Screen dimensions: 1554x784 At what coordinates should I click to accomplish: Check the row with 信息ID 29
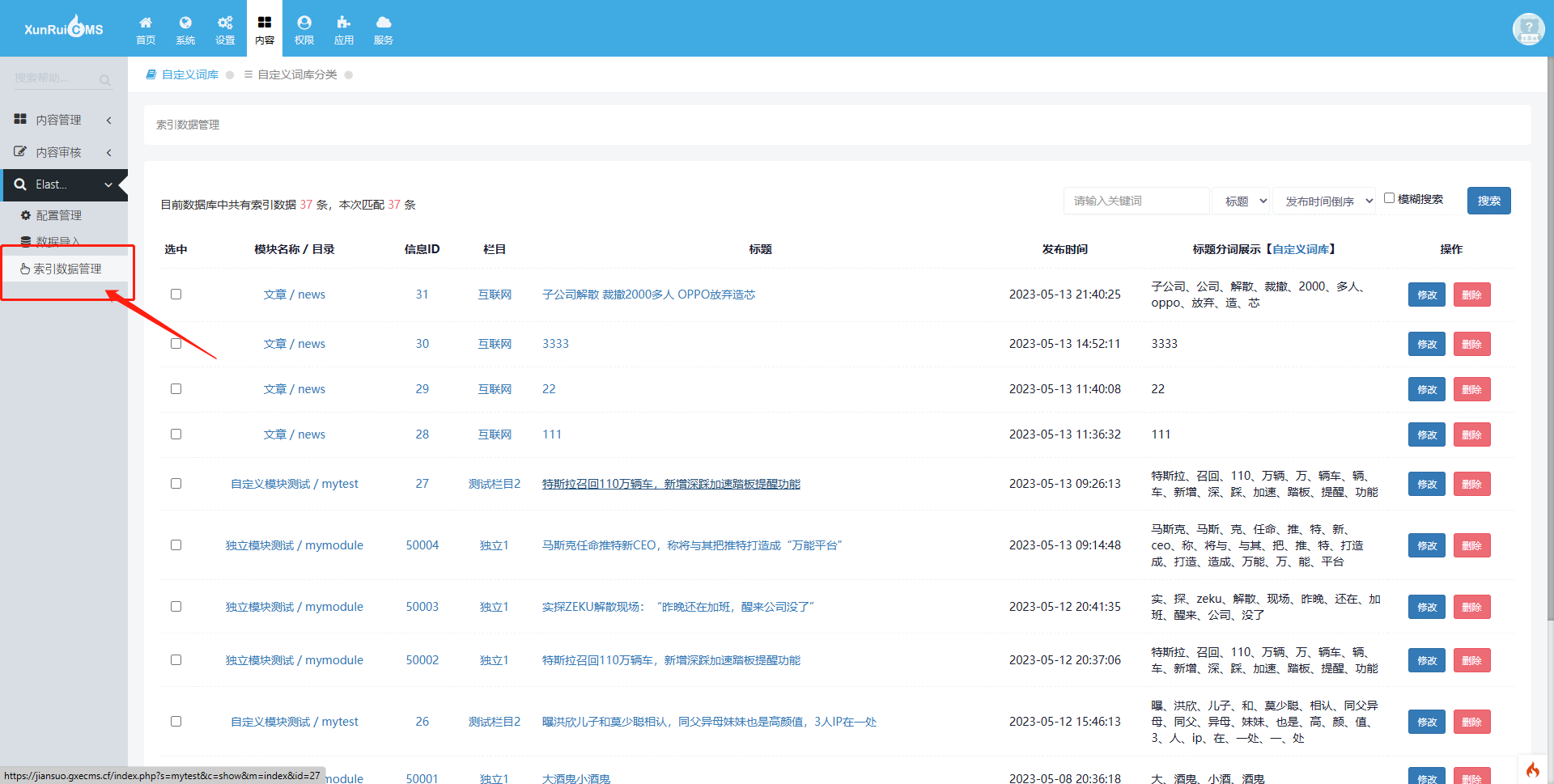click(176, 389)
